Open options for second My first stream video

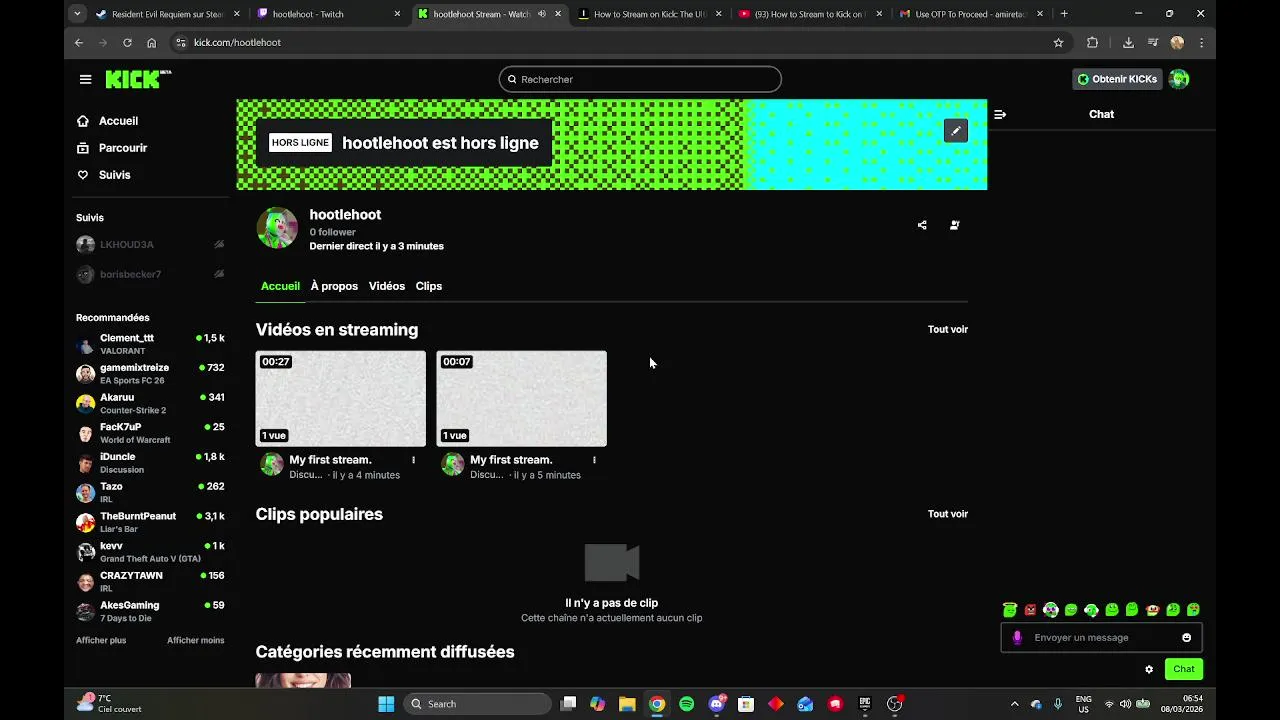click(x=594, y=460)
